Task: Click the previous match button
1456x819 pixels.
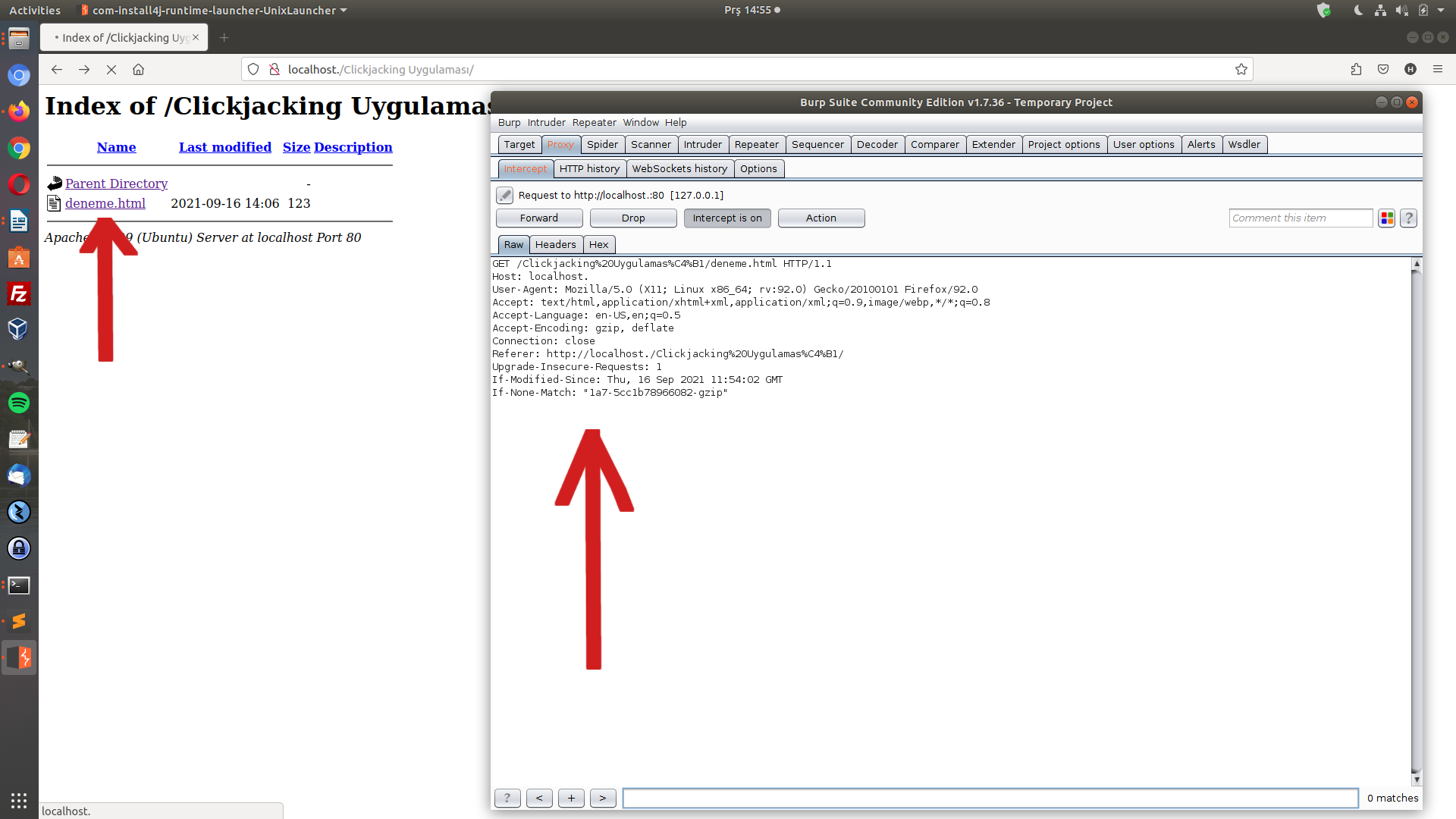Action: 539,798
